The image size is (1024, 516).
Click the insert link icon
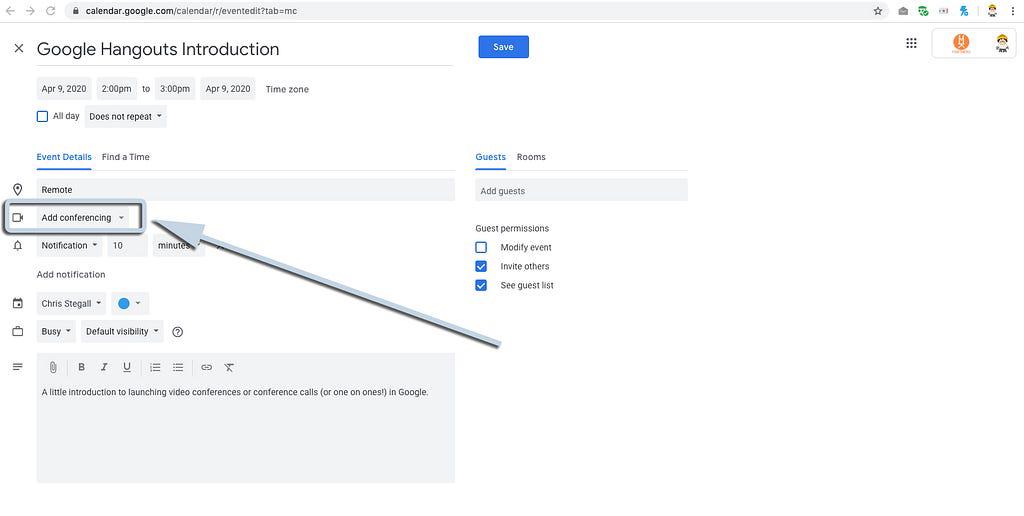click(206, 367)
